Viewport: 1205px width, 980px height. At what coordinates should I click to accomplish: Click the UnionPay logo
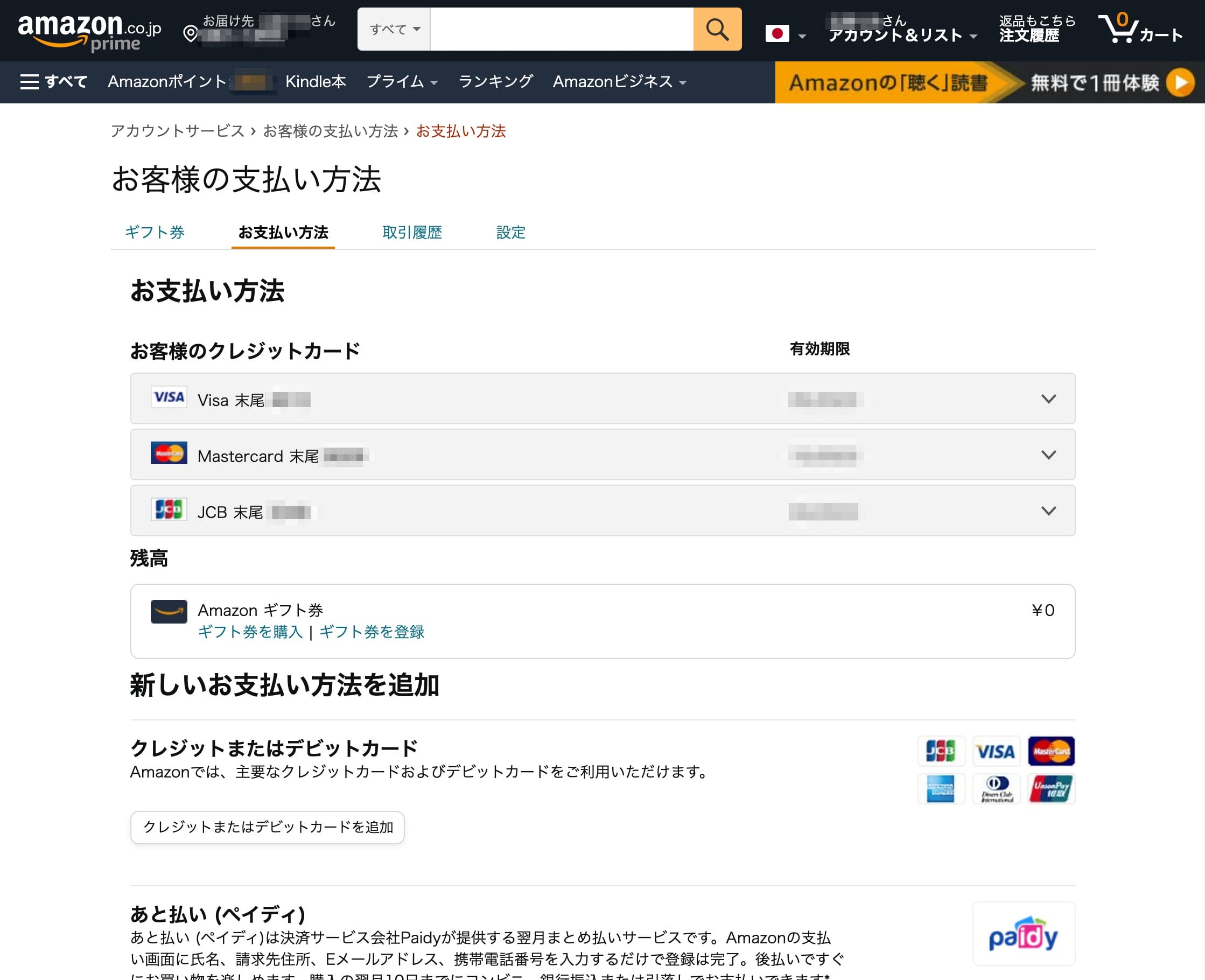click(x=1051, y=789)
